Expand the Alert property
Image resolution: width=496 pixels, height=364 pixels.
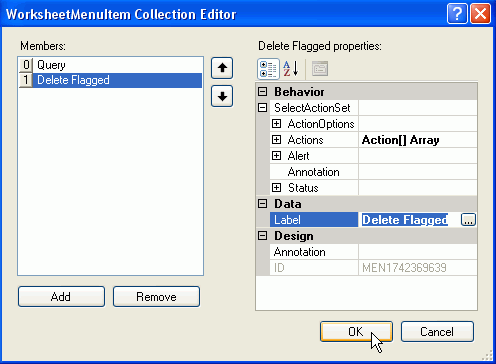(x=276, y=156)
